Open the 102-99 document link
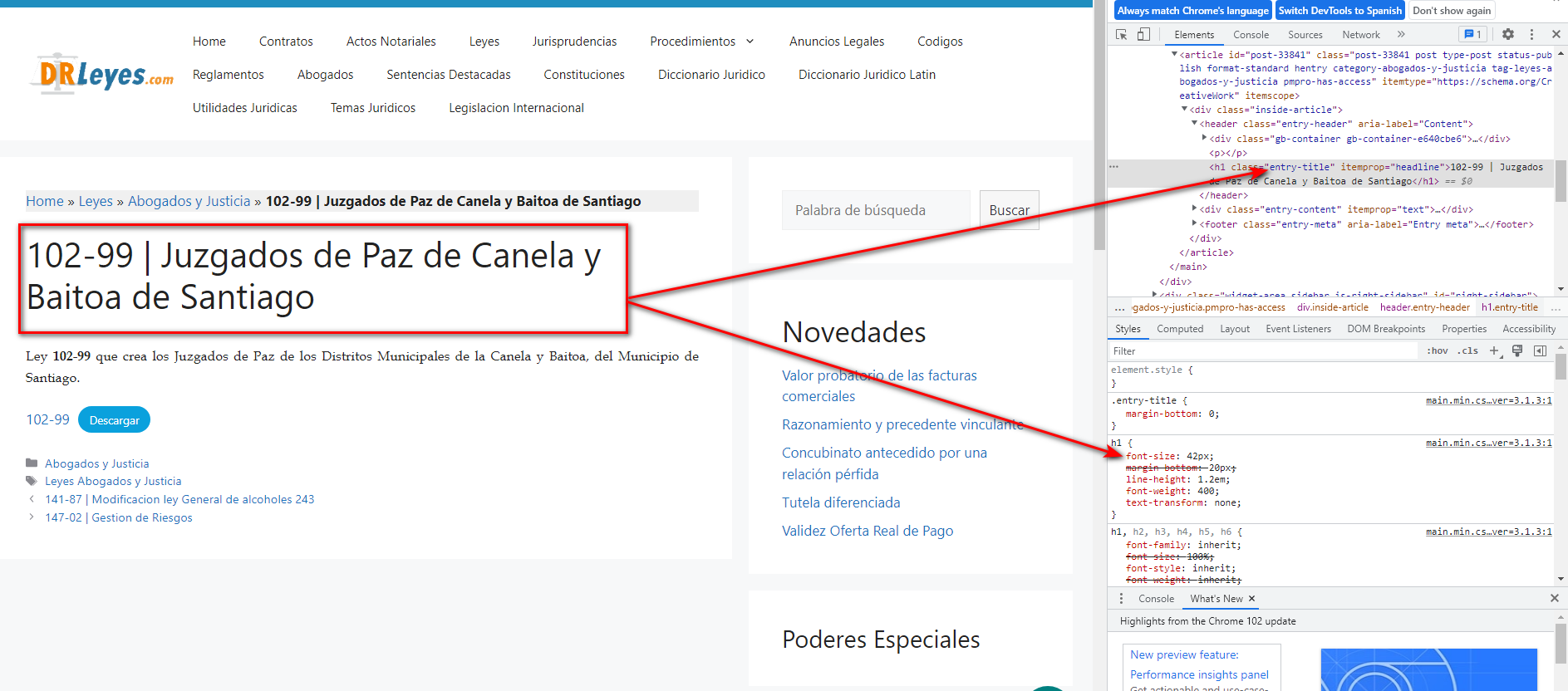This screenshot has height=691, width=1568. 48,419
